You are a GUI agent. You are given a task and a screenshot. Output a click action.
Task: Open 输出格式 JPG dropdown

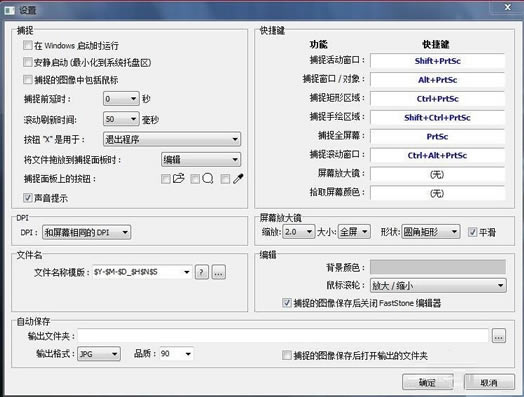point(99,354)
